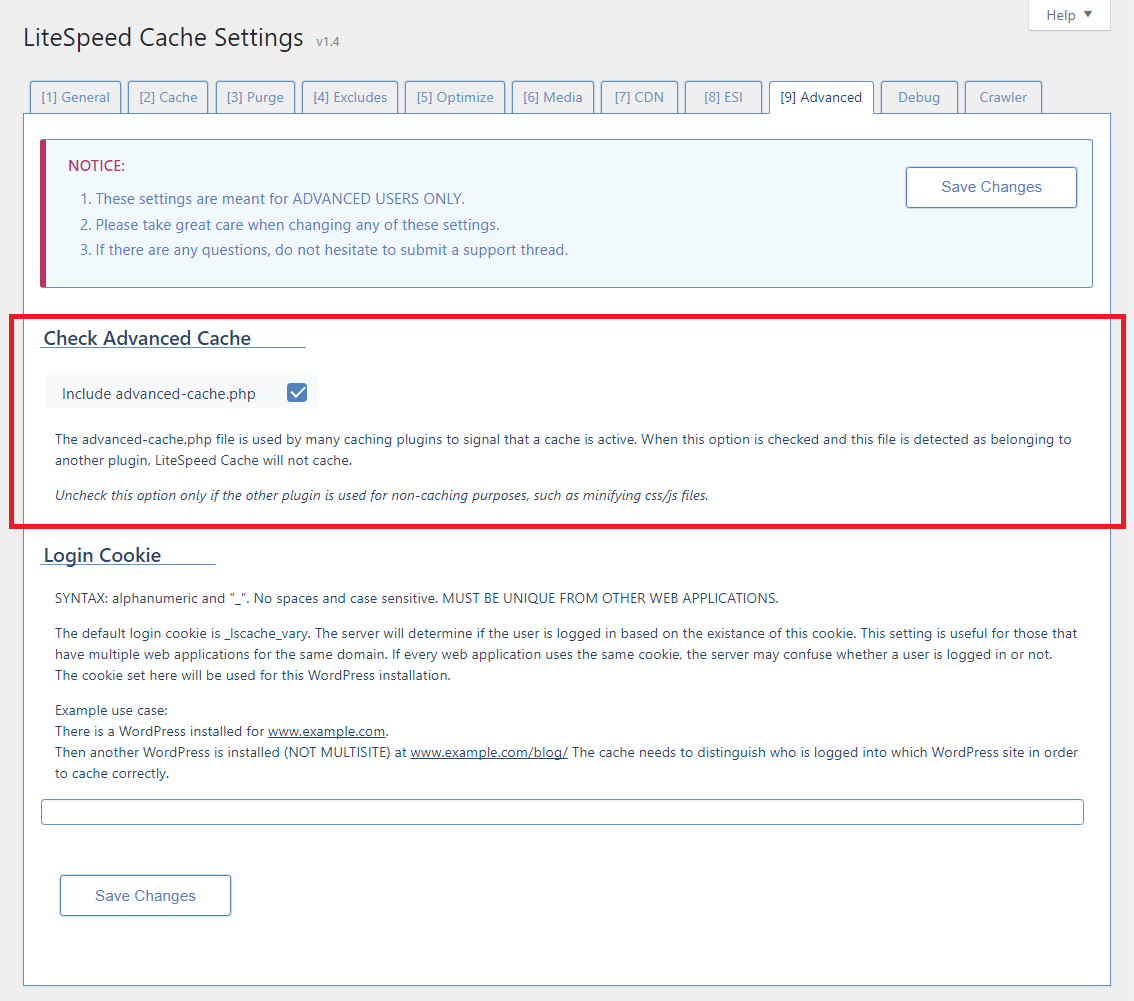
Task: Switch to the [6] Media tab
Action: [553, 97]
